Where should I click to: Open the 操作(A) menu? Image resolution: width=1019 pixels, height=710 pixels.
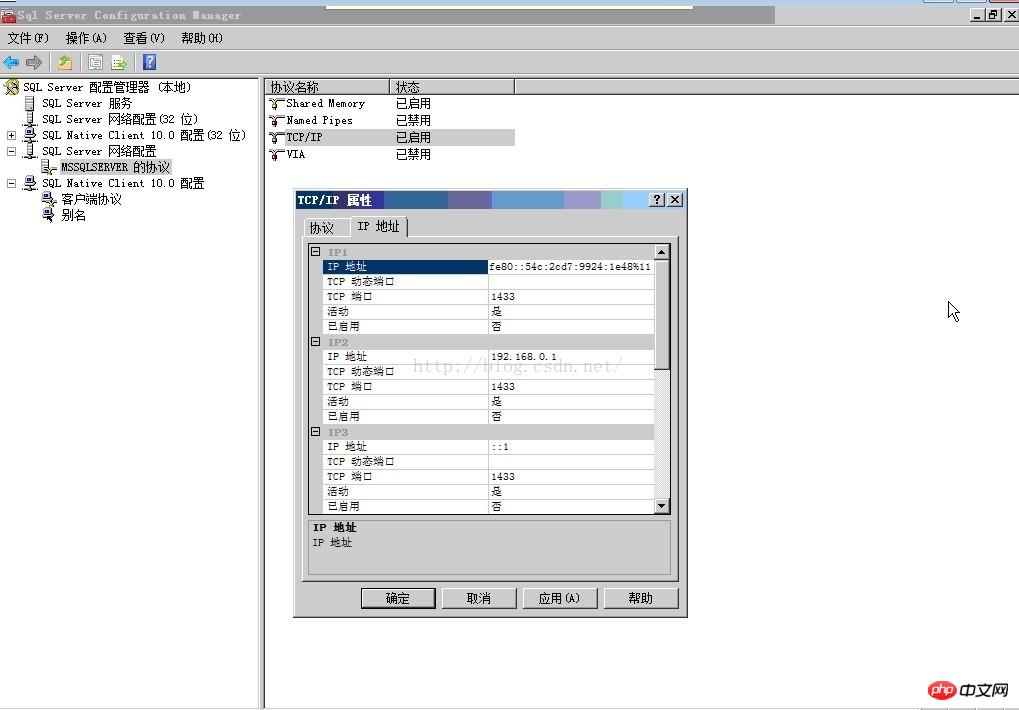[86, 38]
